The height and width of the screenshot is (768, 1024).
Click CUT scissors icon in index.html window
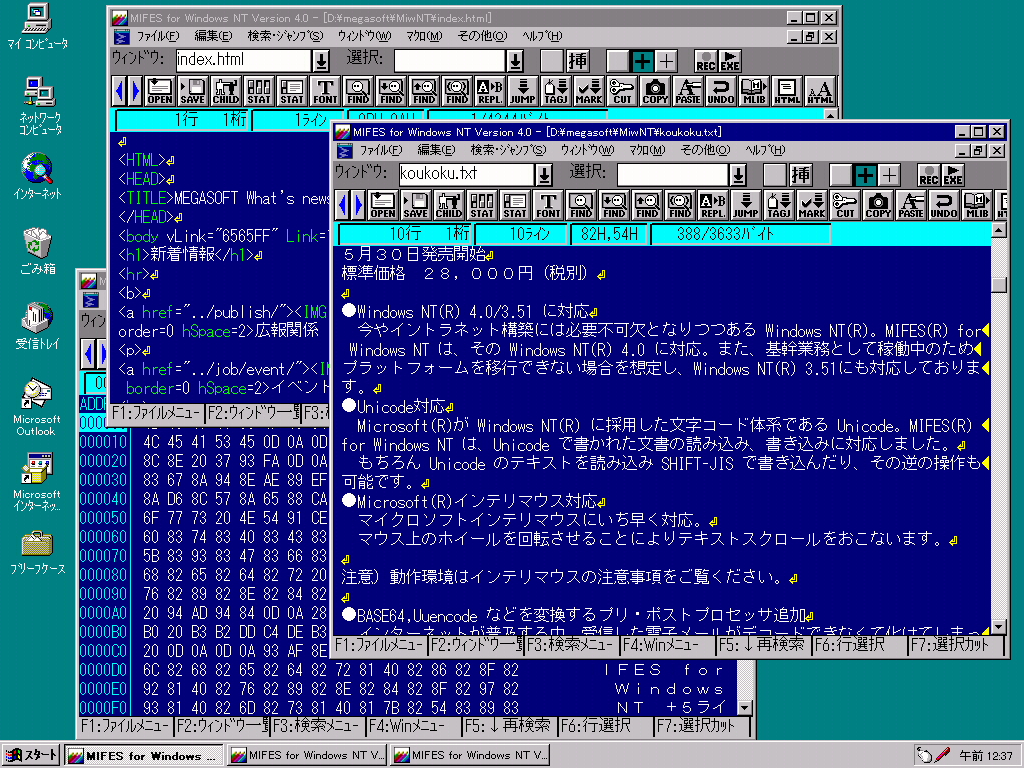[622, 92]
